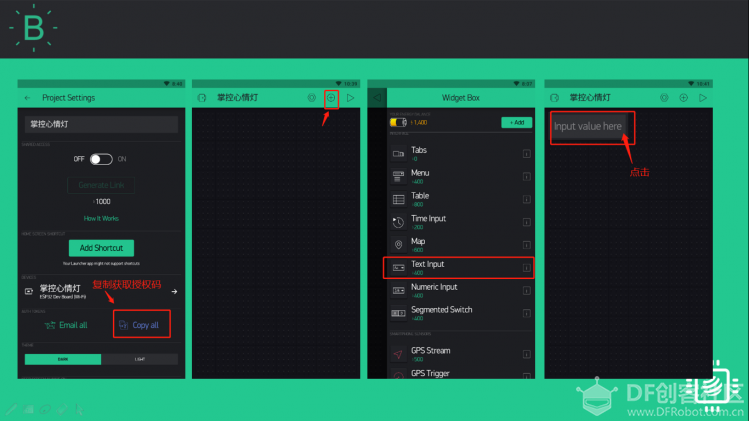Image resolution: width=749 pixels, height=421 pixels.
Task: Open info for Numeric Input widget
Action: 526,291
